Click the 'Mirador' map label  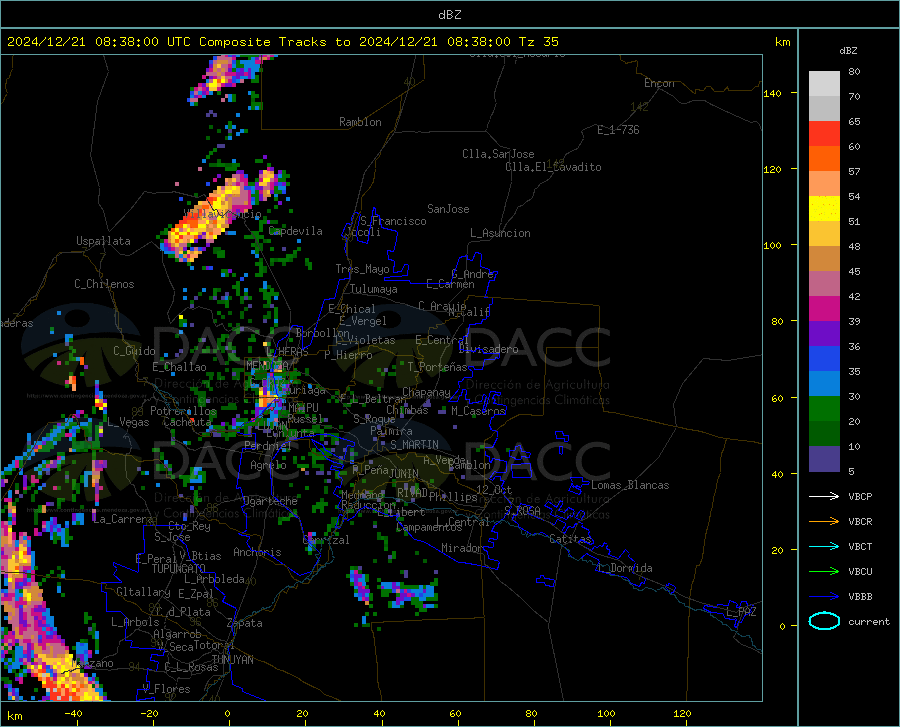(462, 548)
